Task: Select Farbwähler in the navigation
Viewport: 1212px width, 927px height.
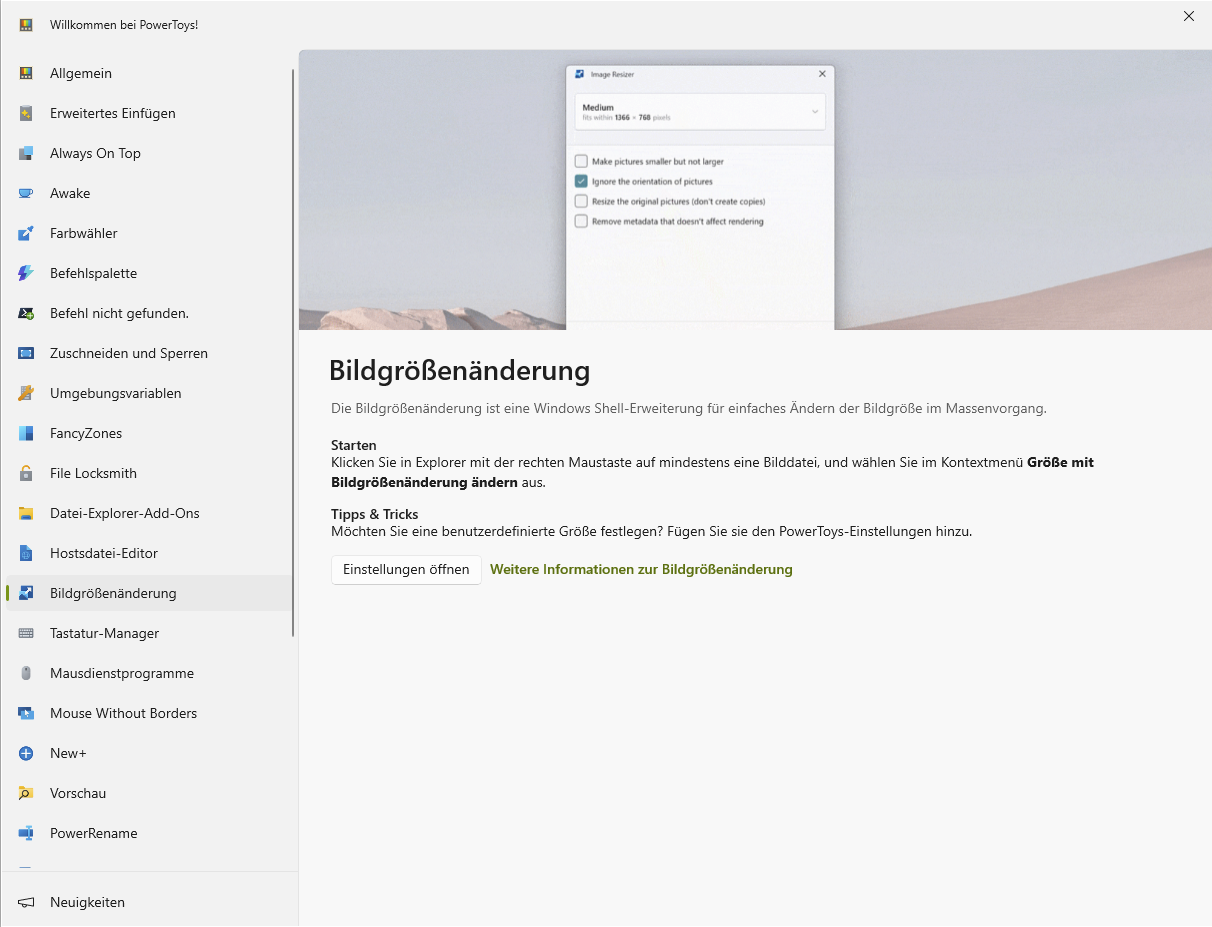Action: pos(149,233)
